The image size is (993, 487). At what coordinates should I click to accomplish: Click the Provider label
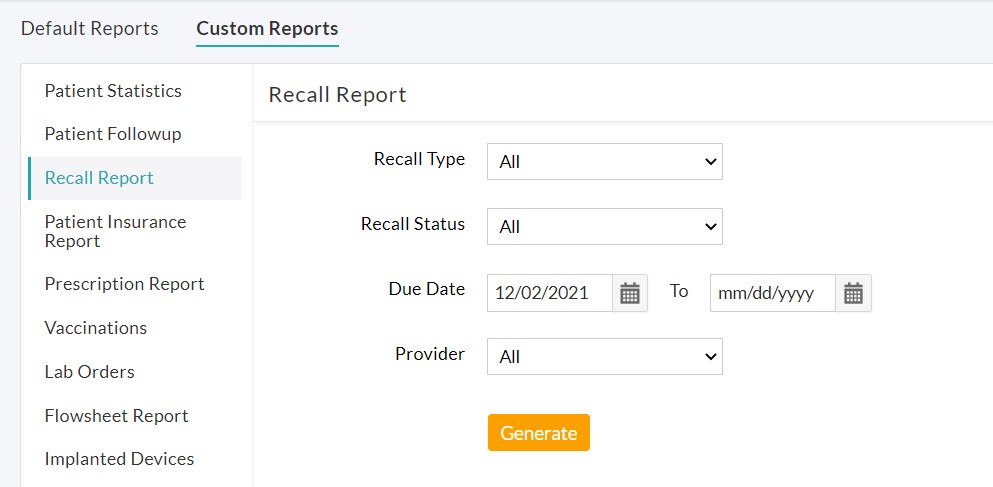430,353
